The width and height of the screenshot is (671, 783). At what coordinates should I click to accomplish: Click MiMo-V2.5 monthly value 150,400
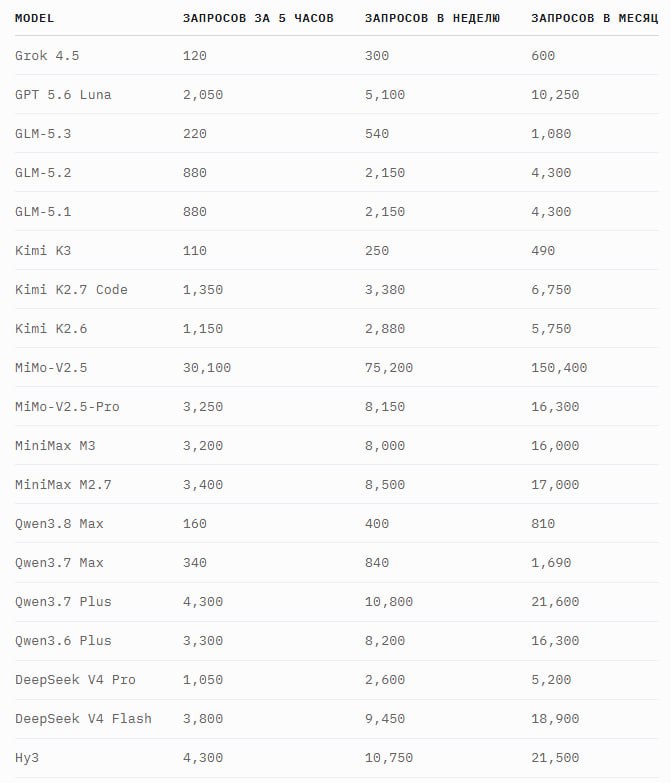[559, 368]
